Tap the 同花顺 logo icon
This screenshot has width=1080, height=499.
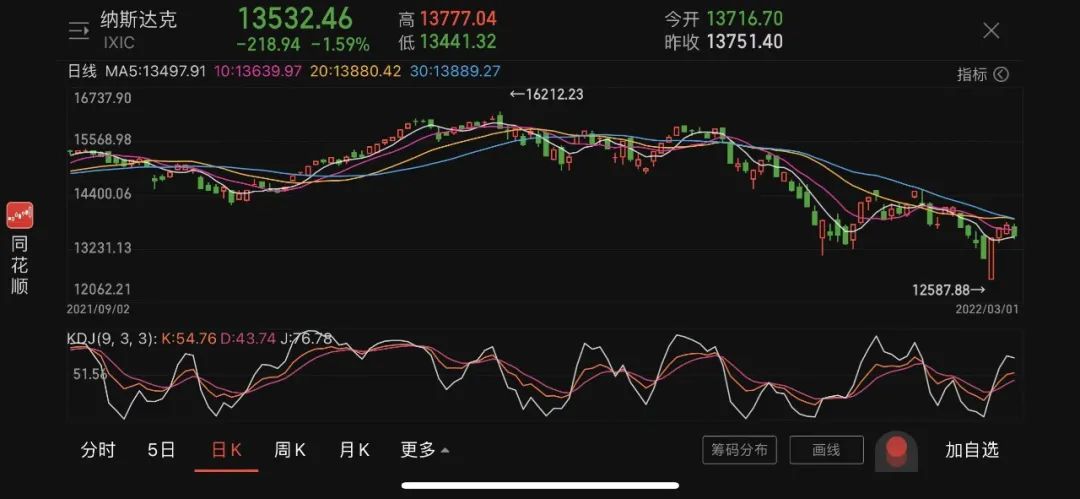click(20, 216)
